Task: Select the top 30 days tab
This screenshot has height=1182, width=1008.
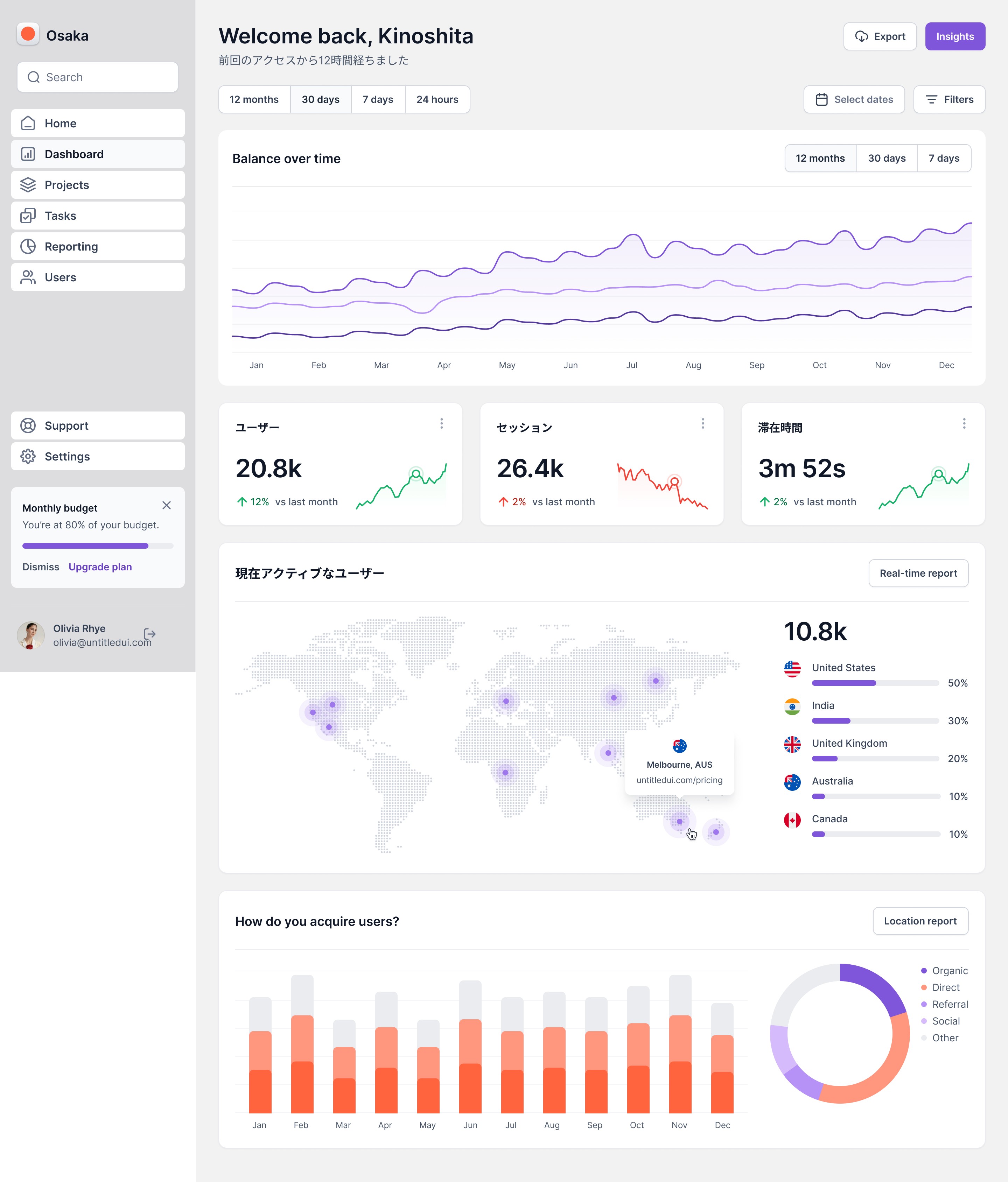Action: click(320, 99)
